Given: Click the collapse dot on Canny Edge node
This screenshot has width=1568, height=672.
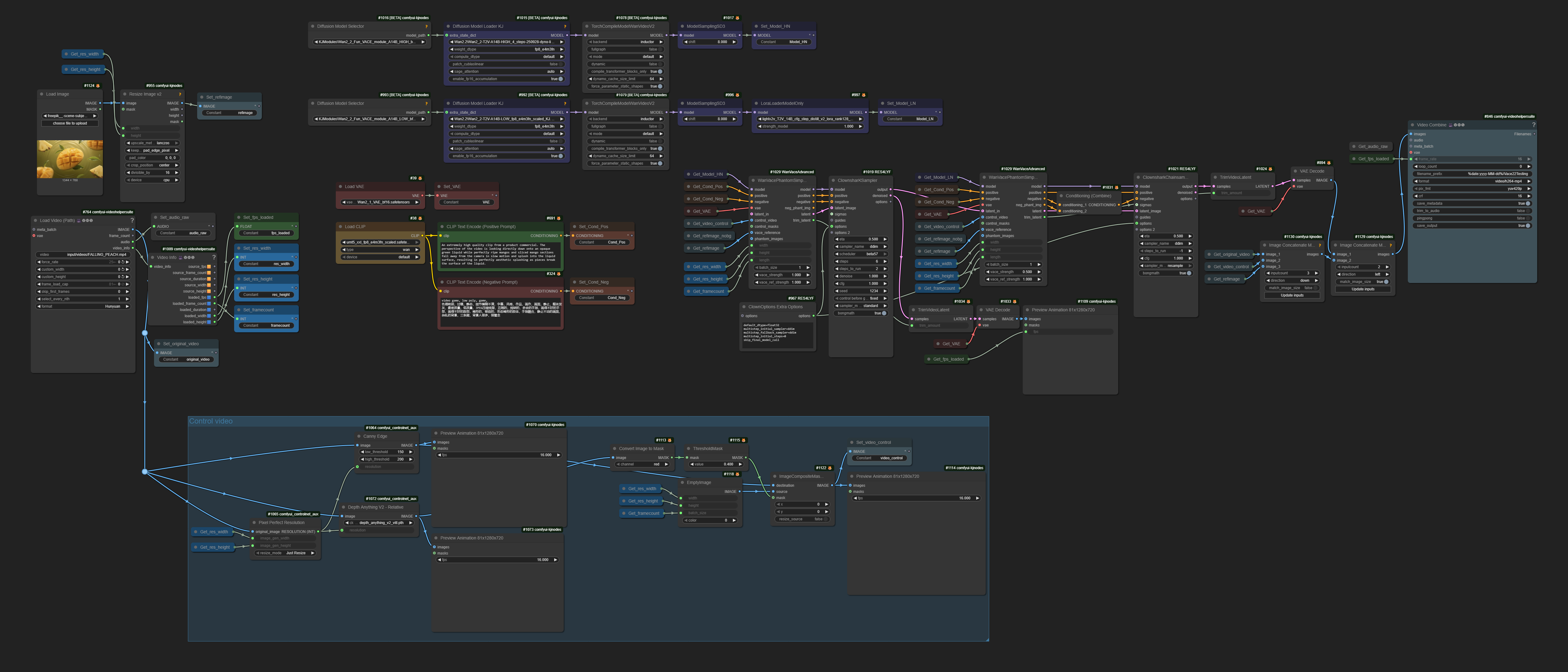Looking at the screenshot, I should [x=359, y=436].
